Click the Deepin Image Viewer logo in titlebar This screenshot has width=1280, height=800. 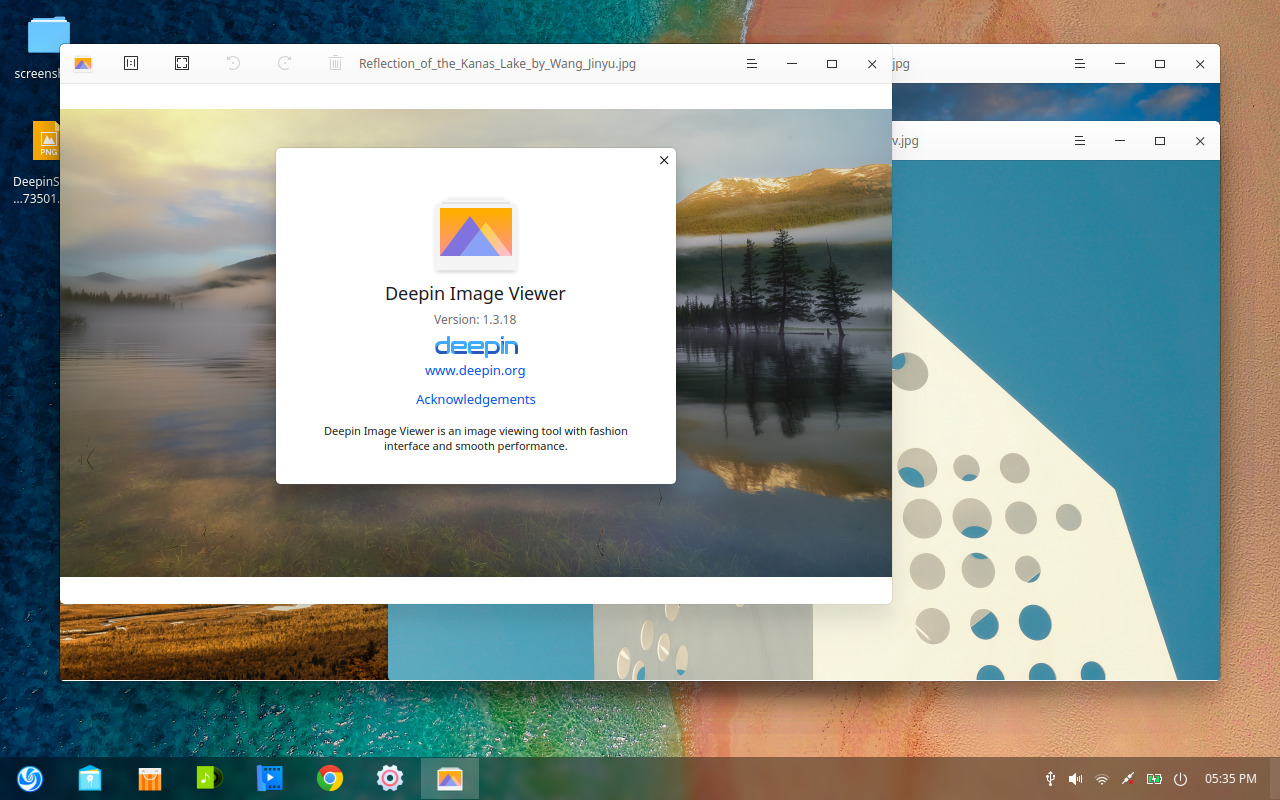[83, 63]
